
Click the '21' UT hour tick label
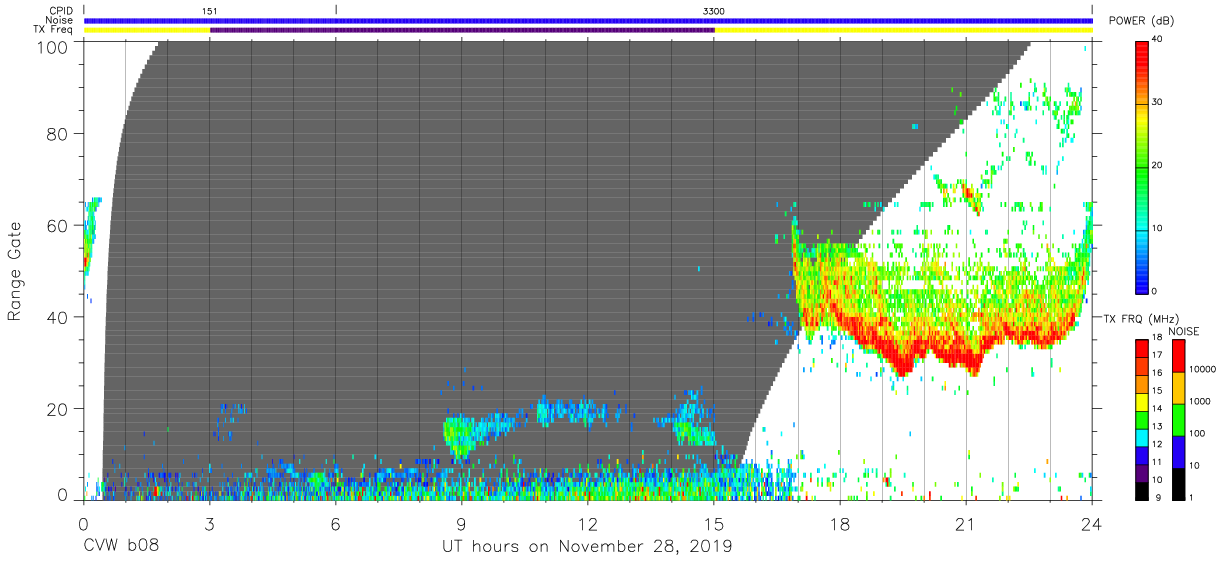[x=966, y=525]
